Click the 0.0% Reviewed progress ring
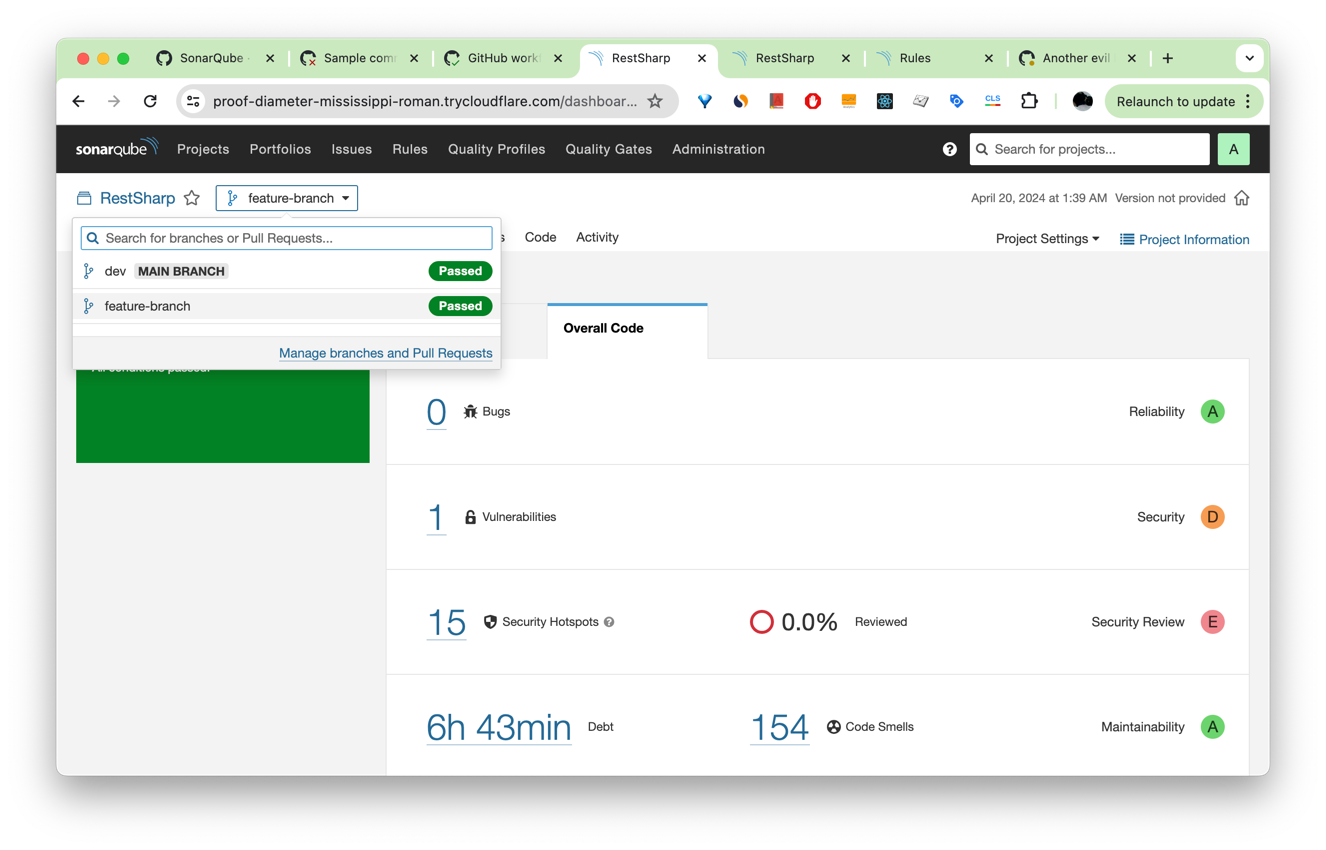 click(762, 621)
